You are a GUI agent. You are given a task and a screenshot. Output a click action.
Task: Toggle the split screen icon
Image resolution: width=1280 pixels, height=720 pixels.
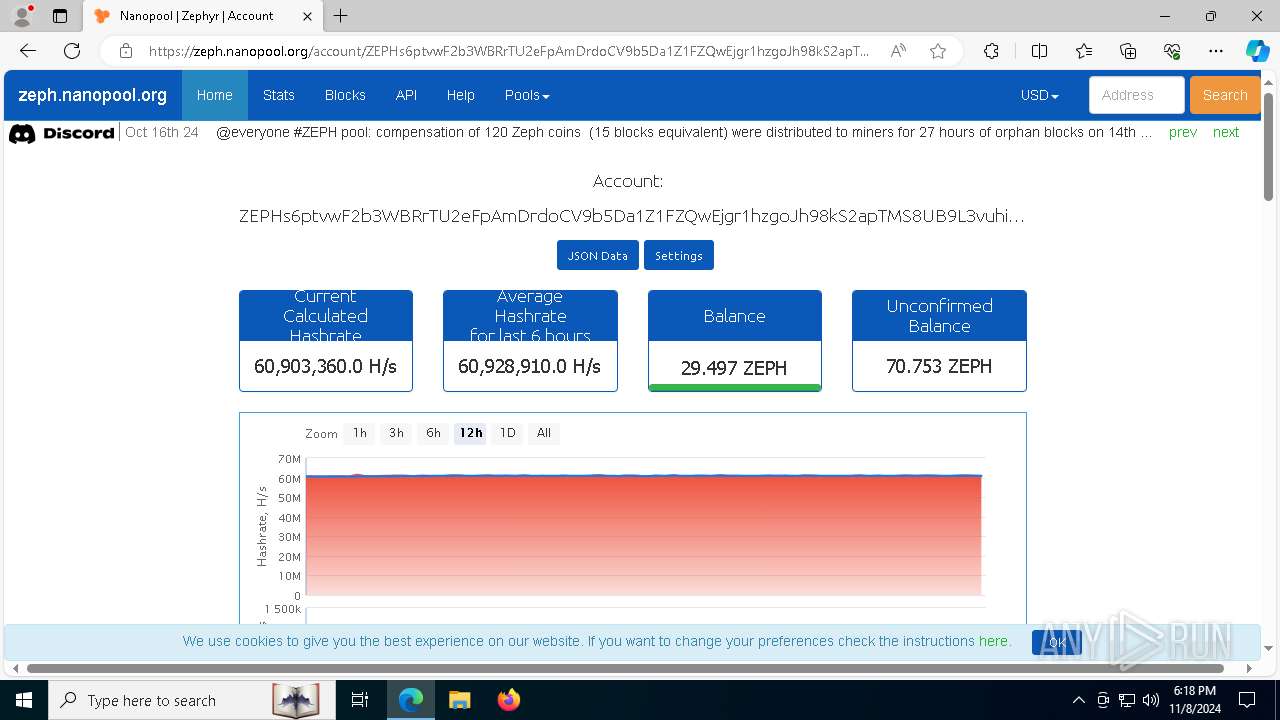(1039, 51)
